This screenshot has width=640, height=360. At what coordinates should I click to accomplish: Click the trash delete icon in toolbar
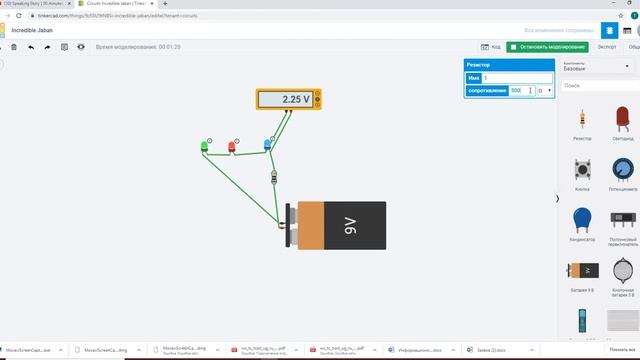14,47
